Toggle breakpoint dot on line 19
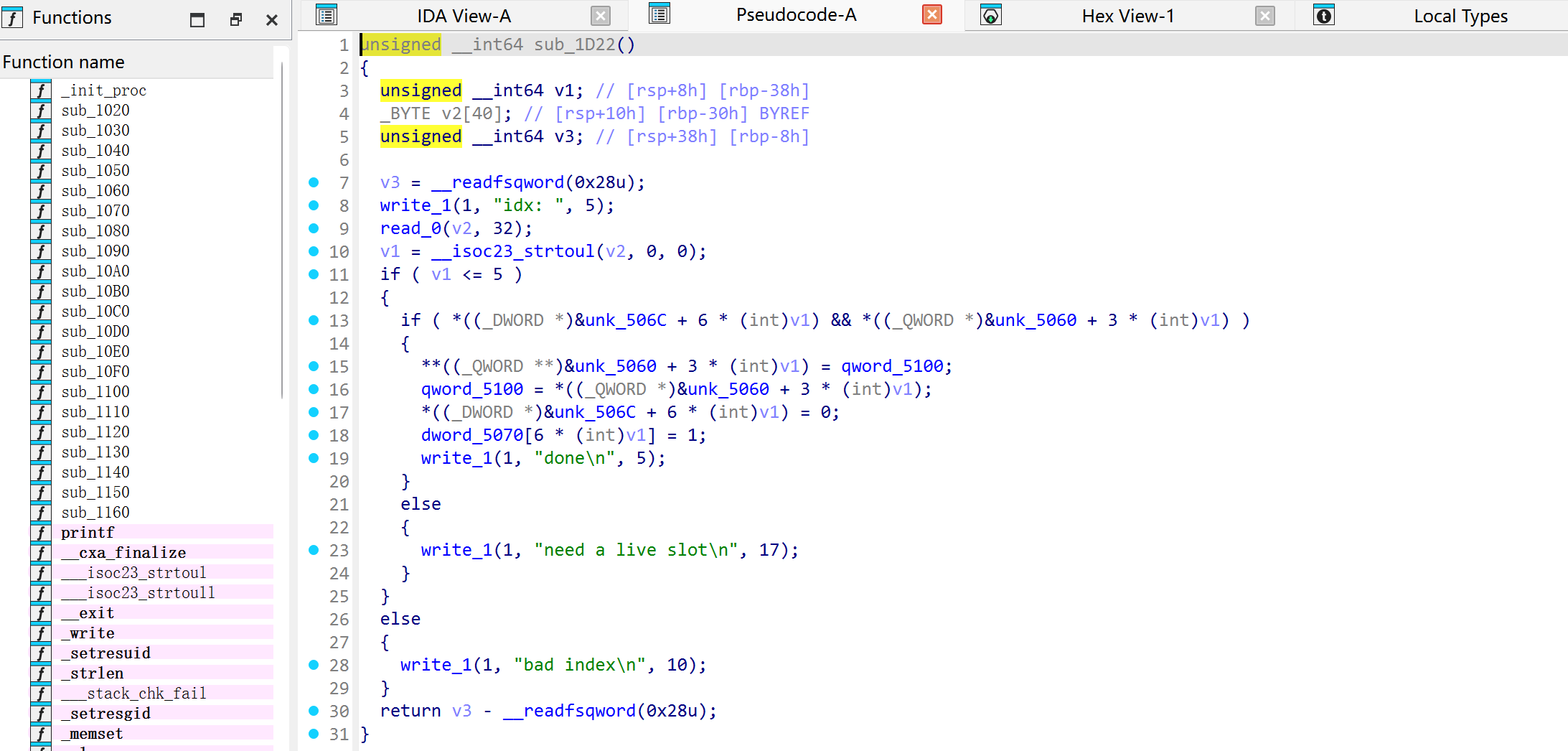Image resolution: width=1568 pixels, height=751 pixels. coord(314,458)
